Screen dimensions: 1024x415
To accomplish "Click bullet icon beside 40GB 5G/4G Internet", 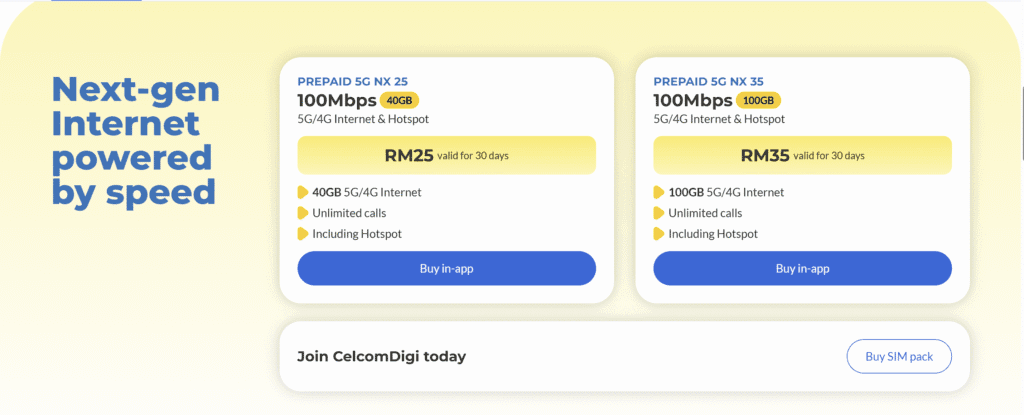I will [303, 192].
